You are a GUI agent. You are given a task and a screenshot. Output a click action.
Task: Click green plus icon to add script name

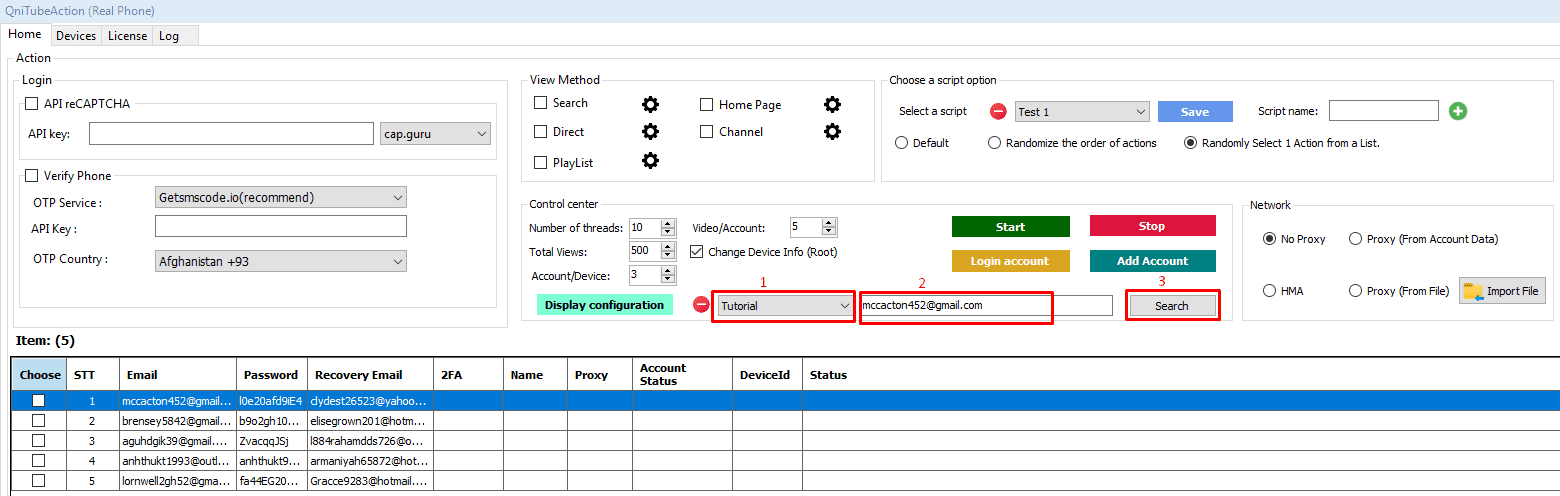point(1458,111)
